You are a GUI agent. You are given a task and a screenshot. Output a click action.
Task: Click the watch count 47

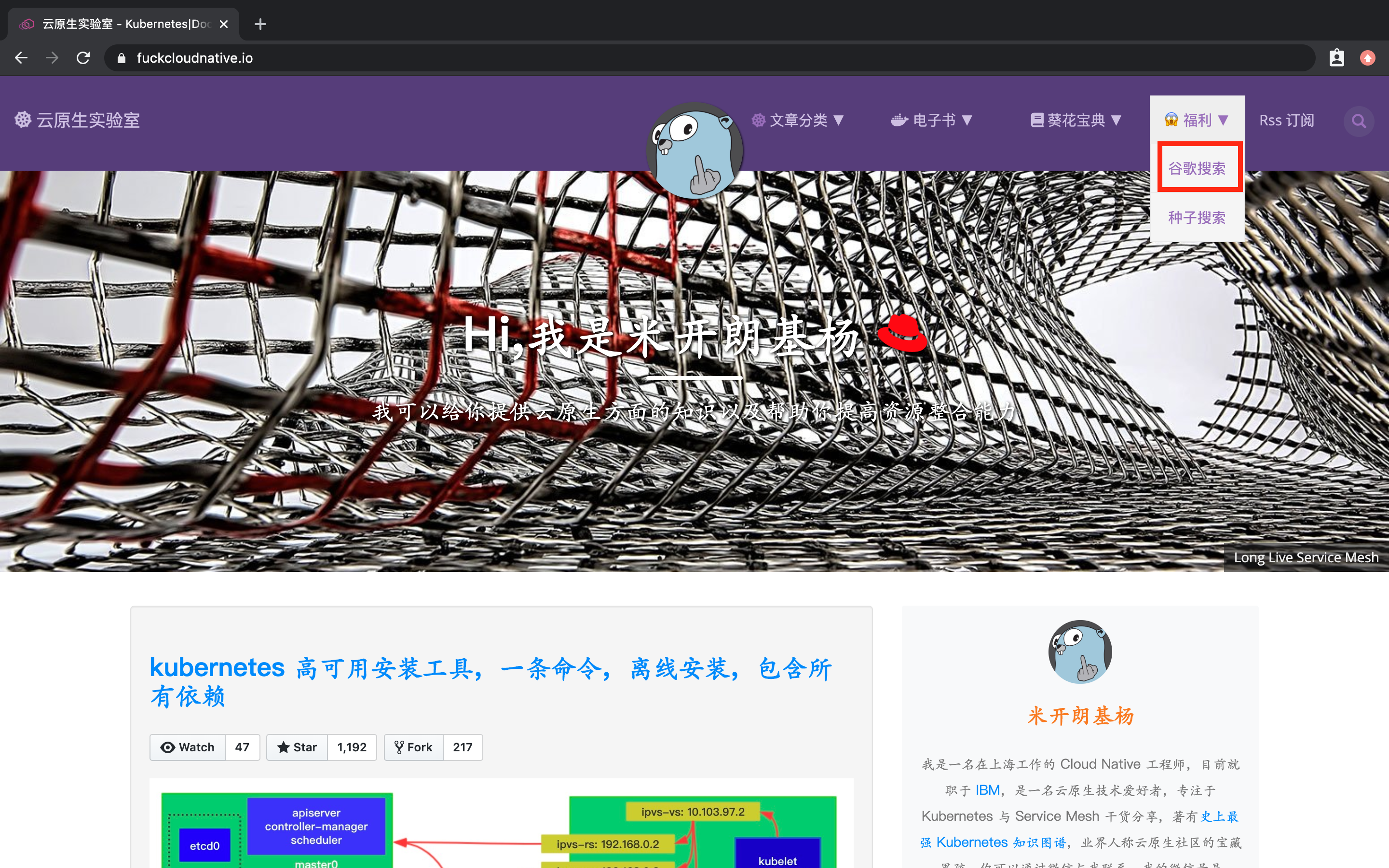tap(242, 747)
